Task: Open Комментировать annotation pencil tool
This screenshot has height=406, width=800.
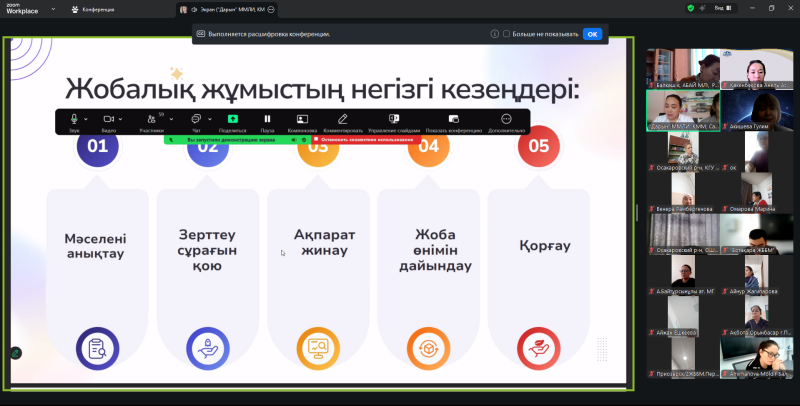Action: click(x=343, y=119)
